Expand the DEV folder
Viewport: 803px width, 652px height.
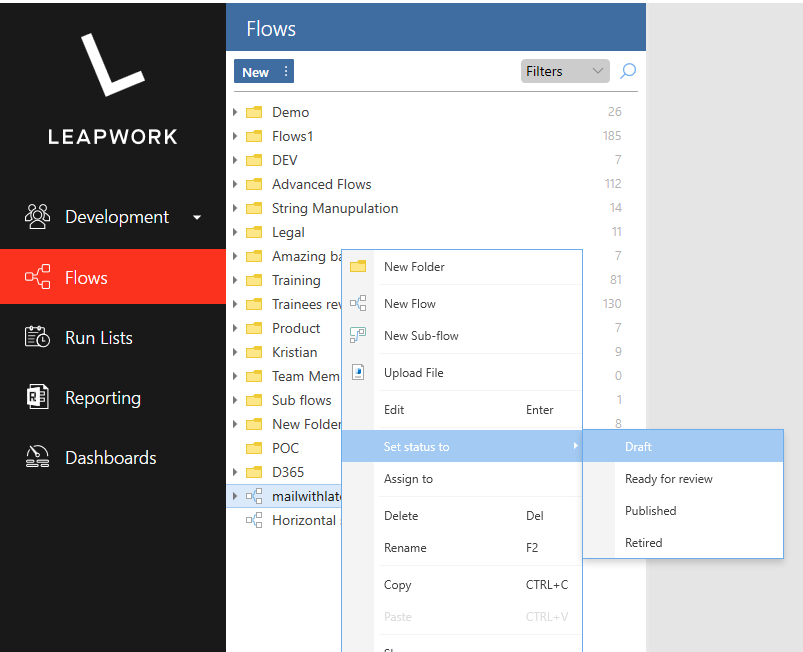pyautogui.click(x=235, y=160)
